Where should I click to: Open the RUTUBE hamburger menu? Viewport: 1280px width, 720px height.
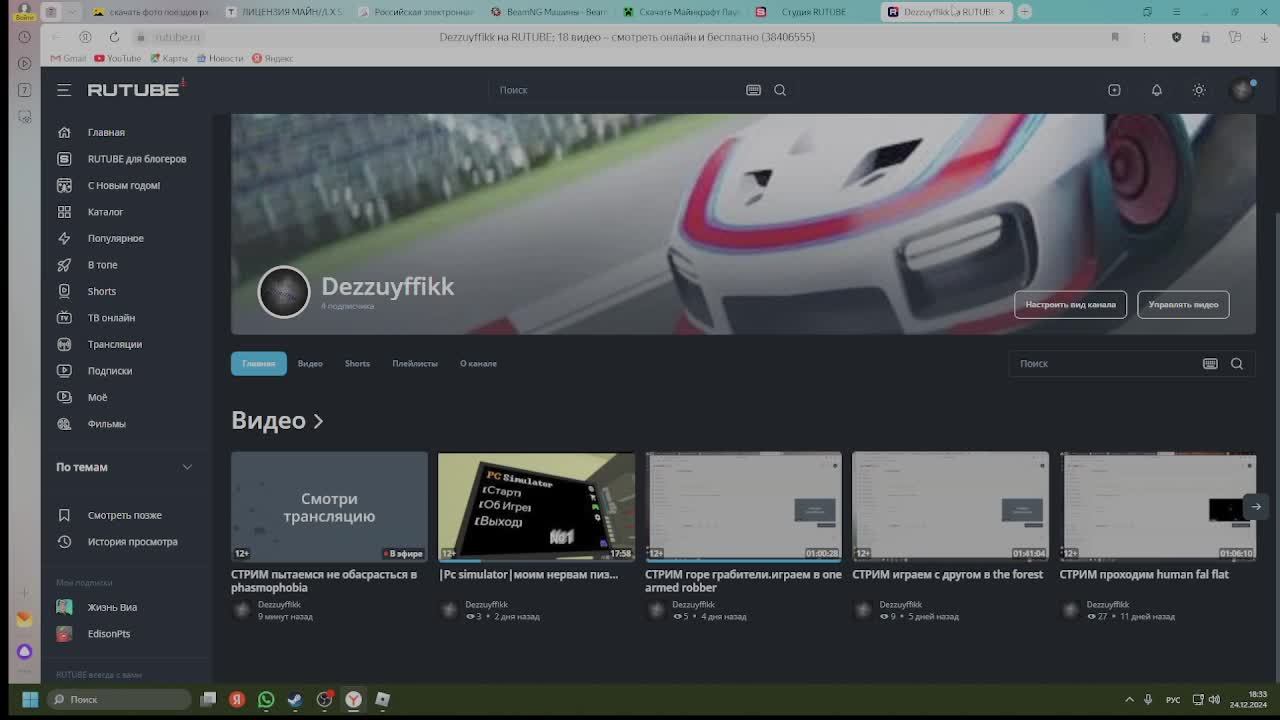64,90
